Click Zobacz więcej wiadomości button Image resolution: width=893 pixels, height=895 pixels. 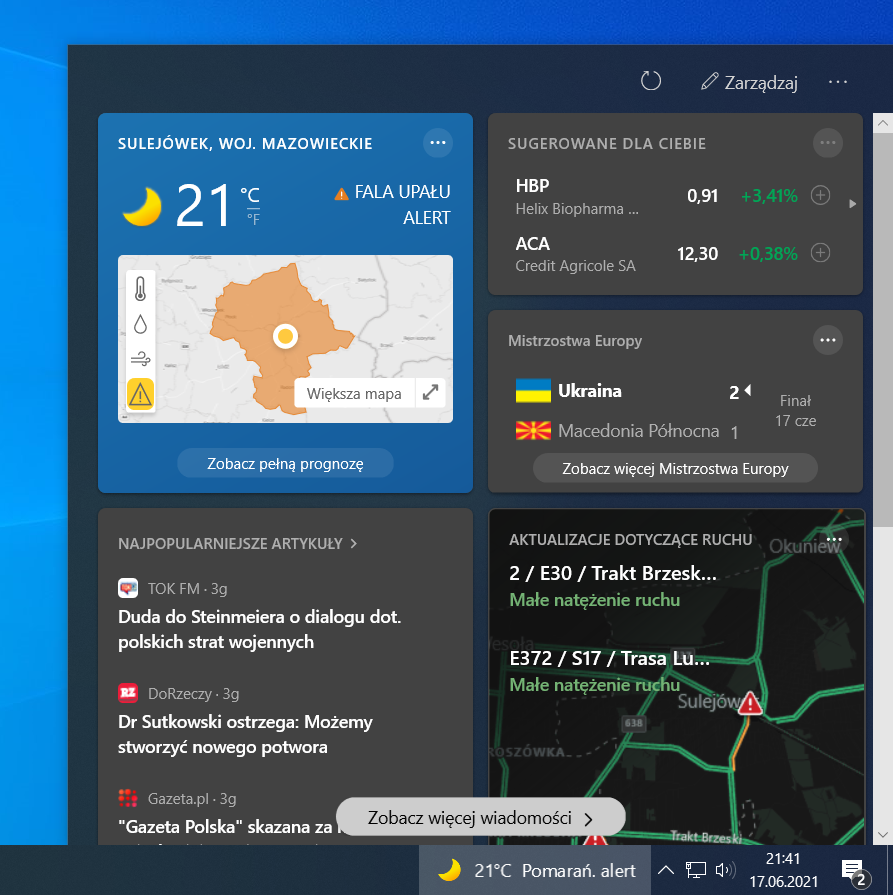[x=481, y=817]
